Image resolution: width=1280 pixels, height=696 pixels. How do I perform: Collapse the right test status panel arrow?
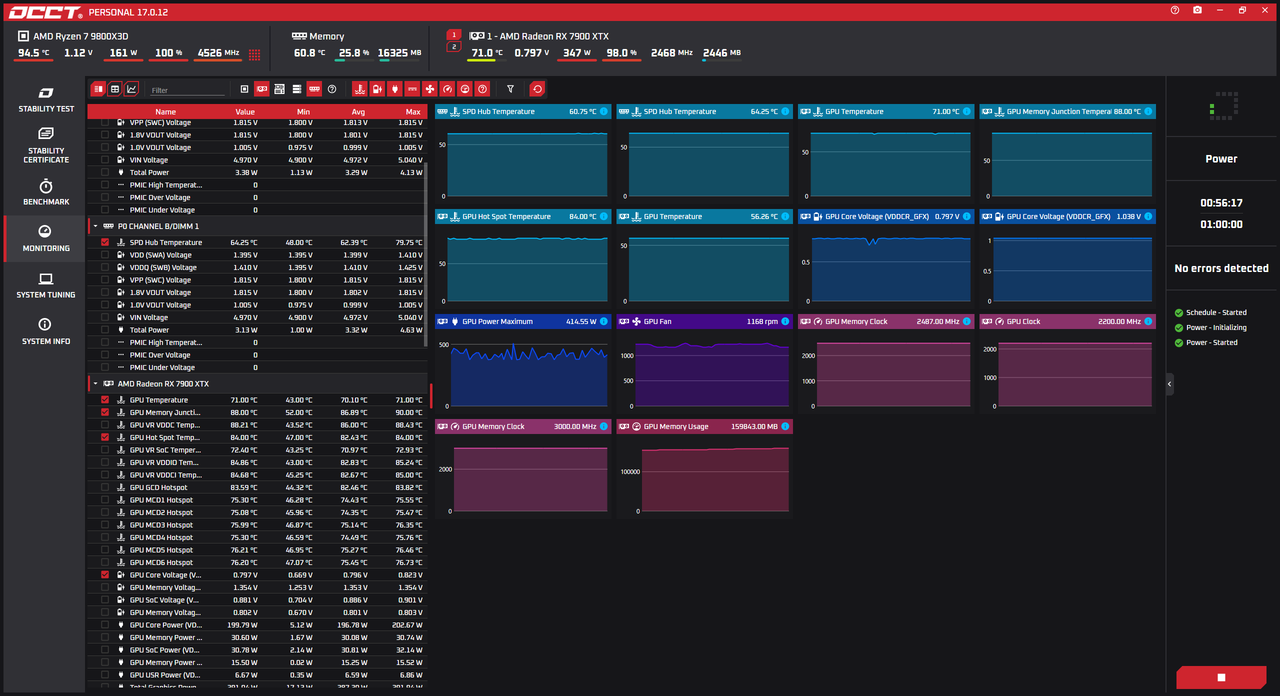(x=1170, y=384)
